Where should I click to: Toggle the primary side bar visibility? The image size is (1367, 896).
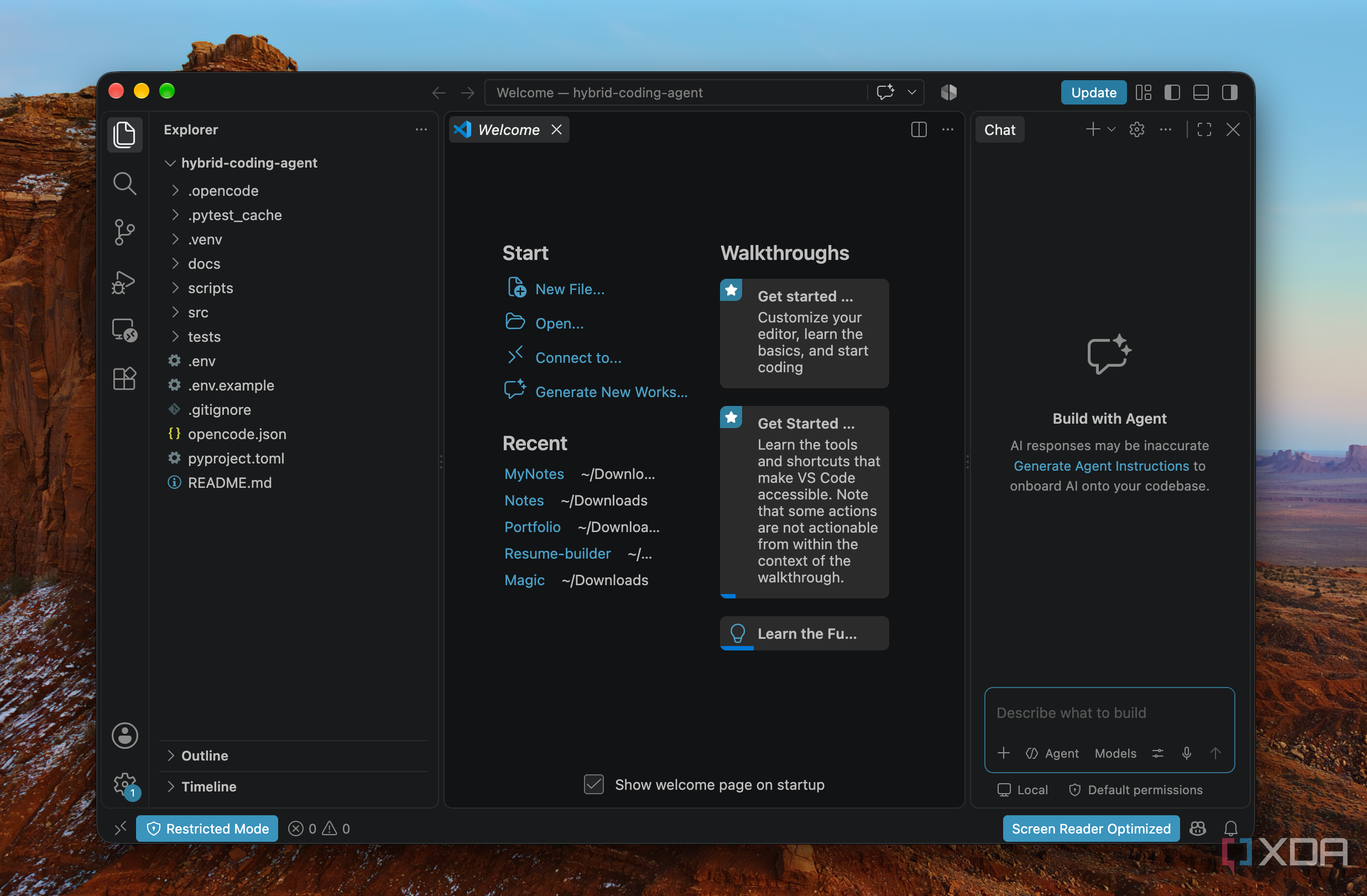(1172, 92)
